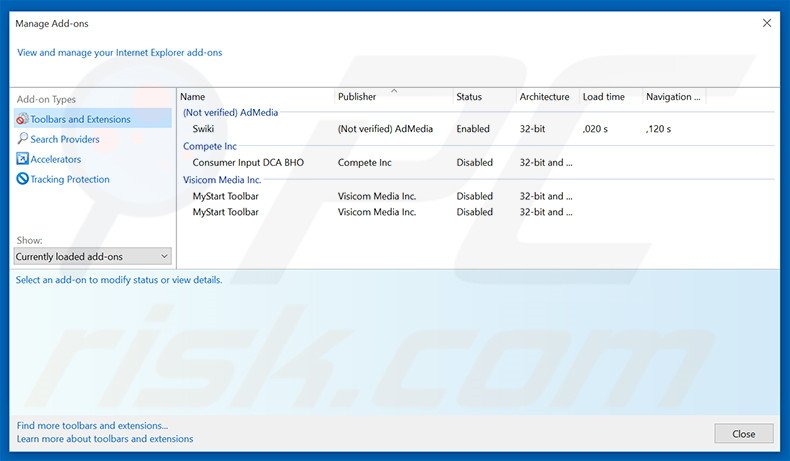Open Learn more about toolbars and extensions
790x461 pixels.
pyautogui.click(x=105, y=439)
